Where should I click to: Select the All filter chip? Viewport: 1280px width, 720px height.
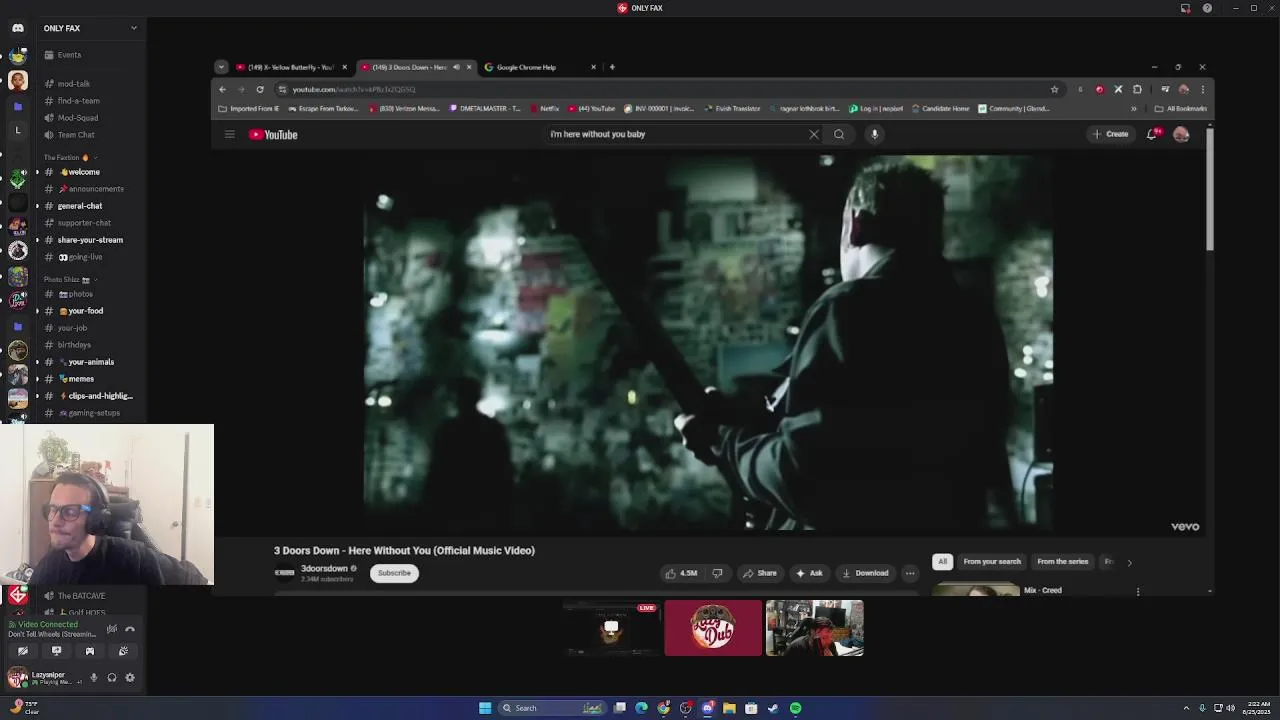942,562
